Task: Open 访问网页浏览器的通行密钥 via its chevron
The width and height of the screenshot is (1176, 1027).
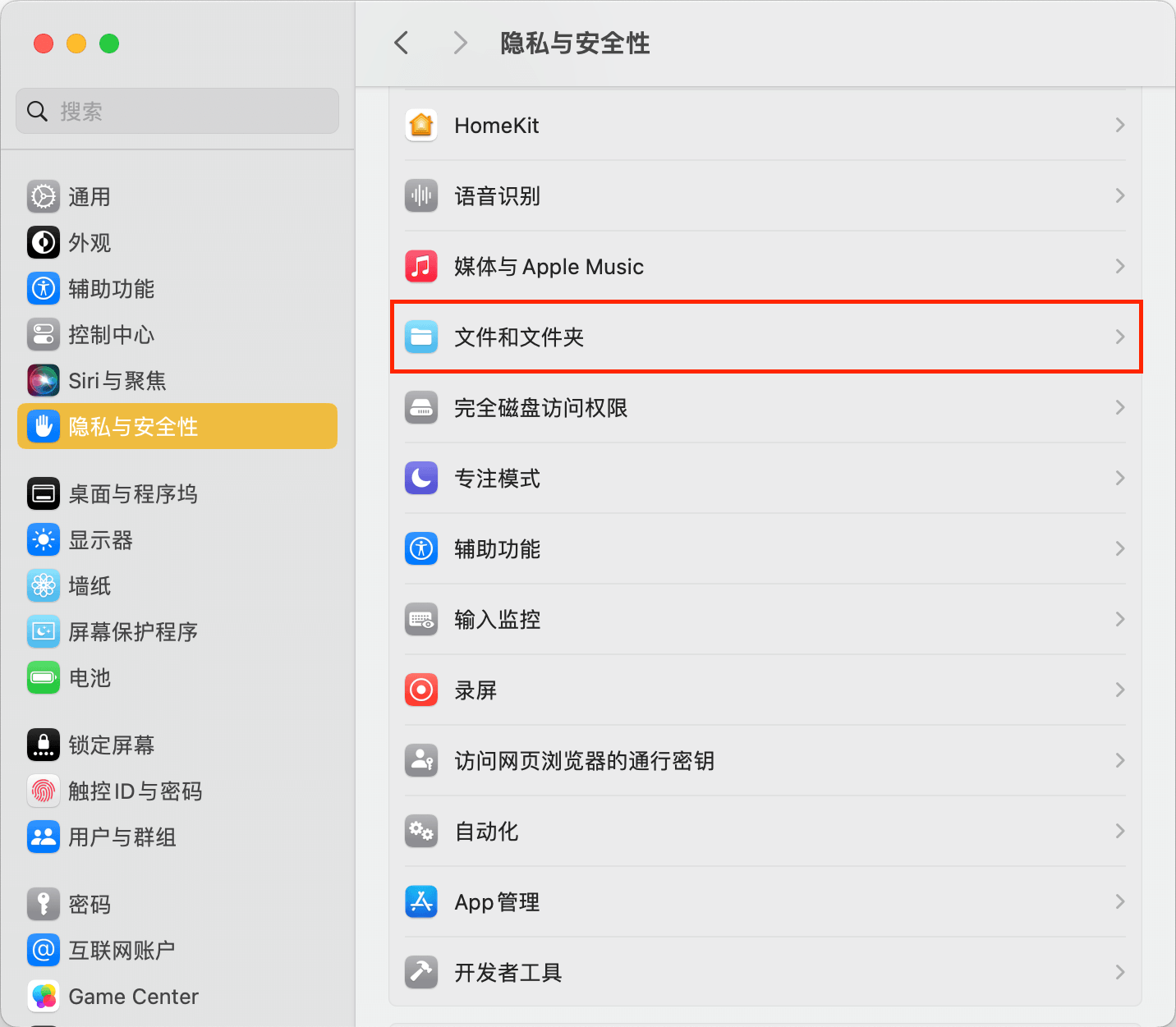Action: 1120,761
